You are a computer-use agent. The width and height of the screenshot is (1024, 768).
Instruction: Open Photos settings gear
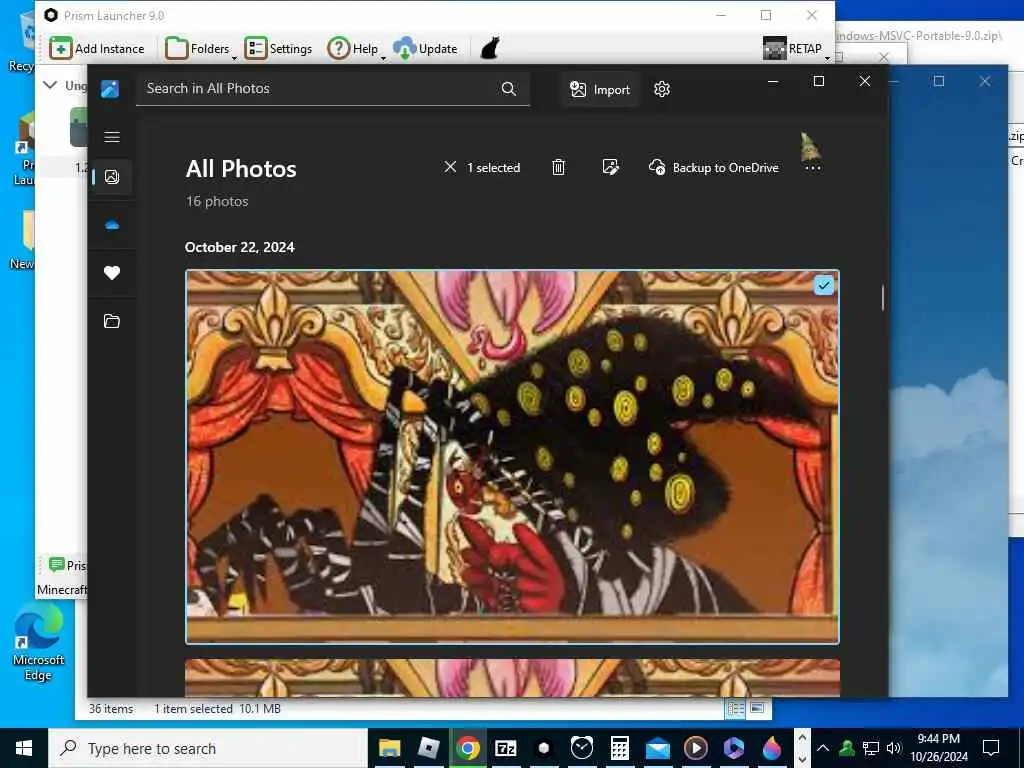click(662, 89)
